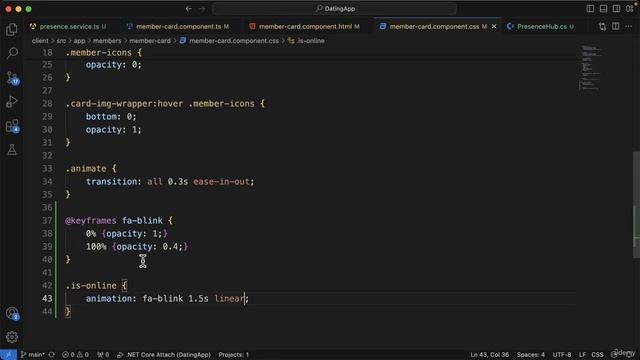Click '.animate' selector on line 33
Image resolution: width=640 pixels, height=360 pixels.
[x=86, y=169]
